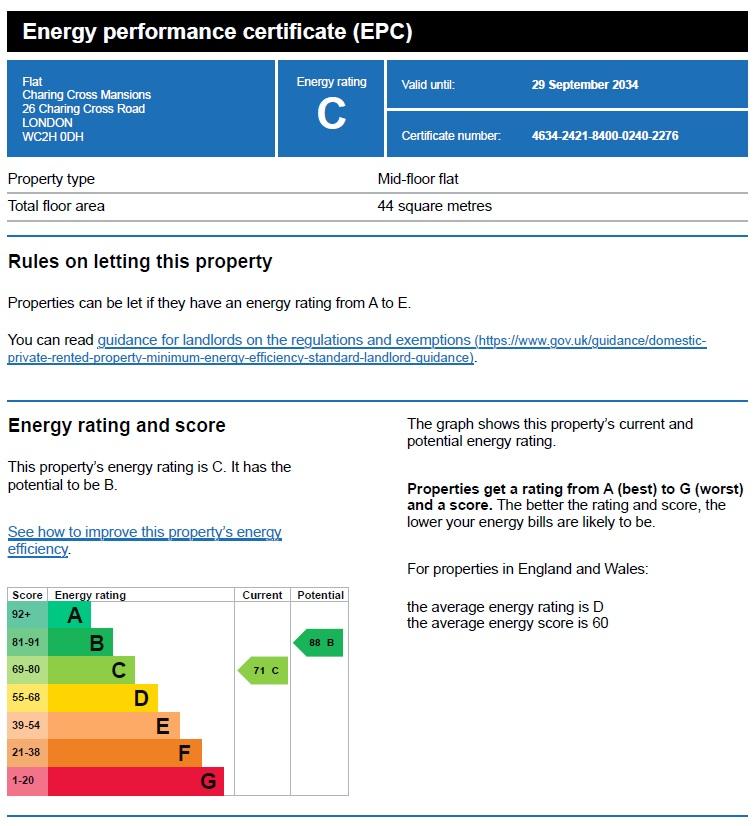The height and width of the screenshot is (826, 756).
Task: Click the yellow D rating band
Action: (x=103, y=698)
